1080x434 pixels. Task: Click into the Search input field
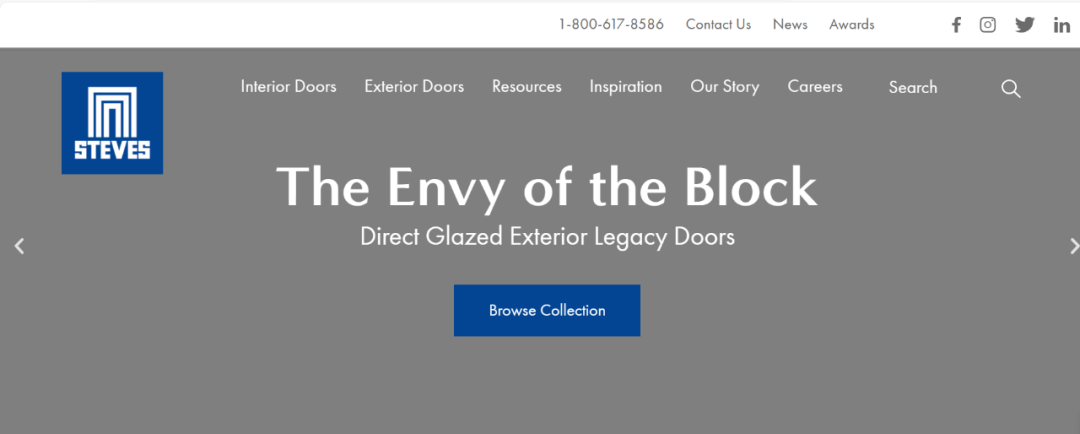(x=937, y=87)
